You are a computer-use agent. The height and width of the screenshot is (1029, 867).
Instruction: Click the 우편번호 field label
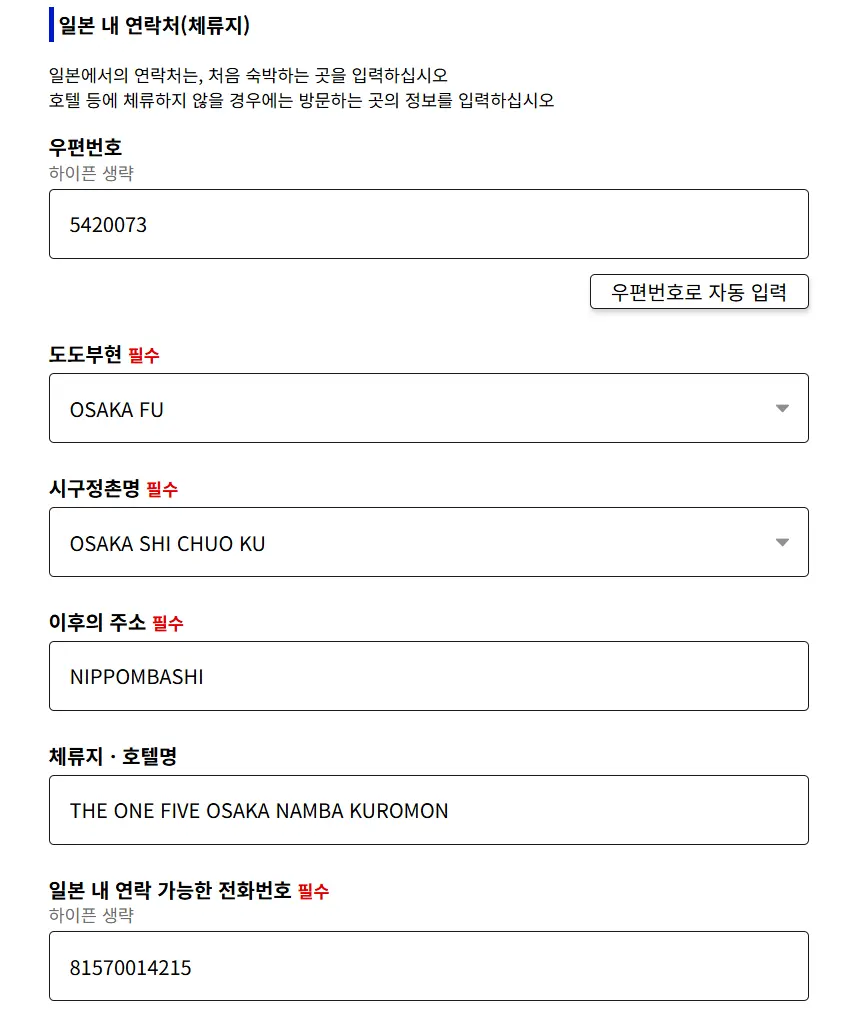point(85,147)
